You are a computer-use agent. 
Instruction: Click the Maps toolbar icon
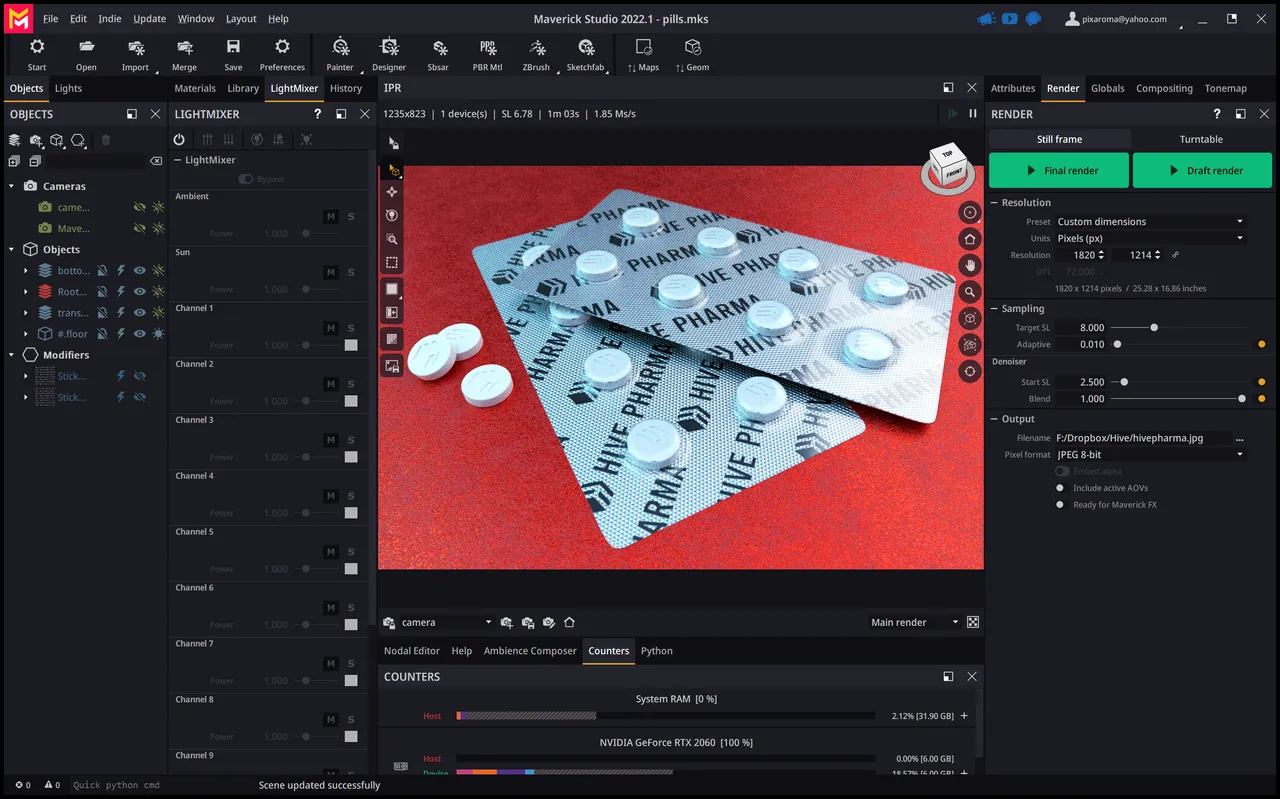(x=644, y=47)
